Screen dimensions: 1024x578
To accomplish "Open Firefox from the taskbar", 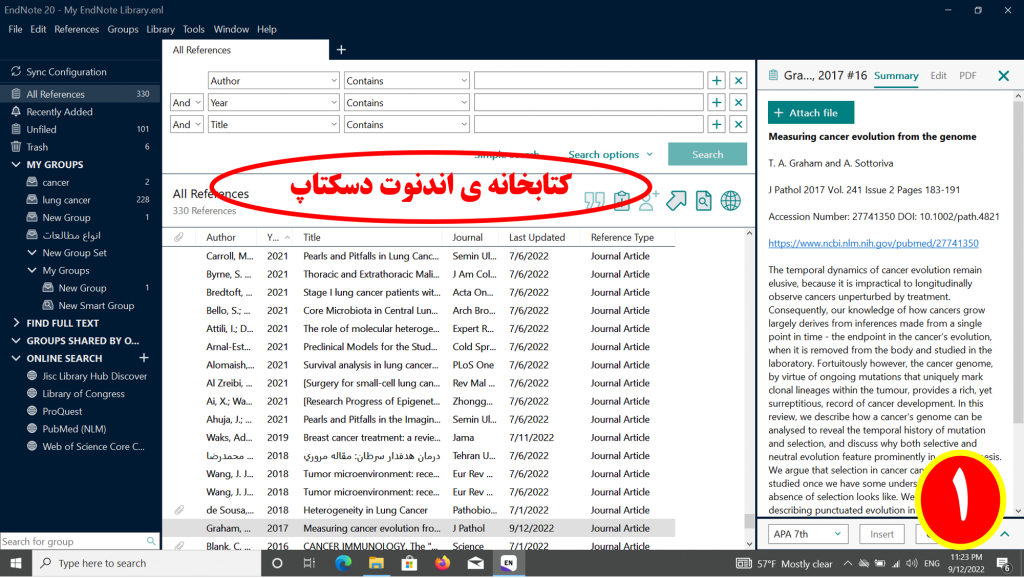I will 442,563.
